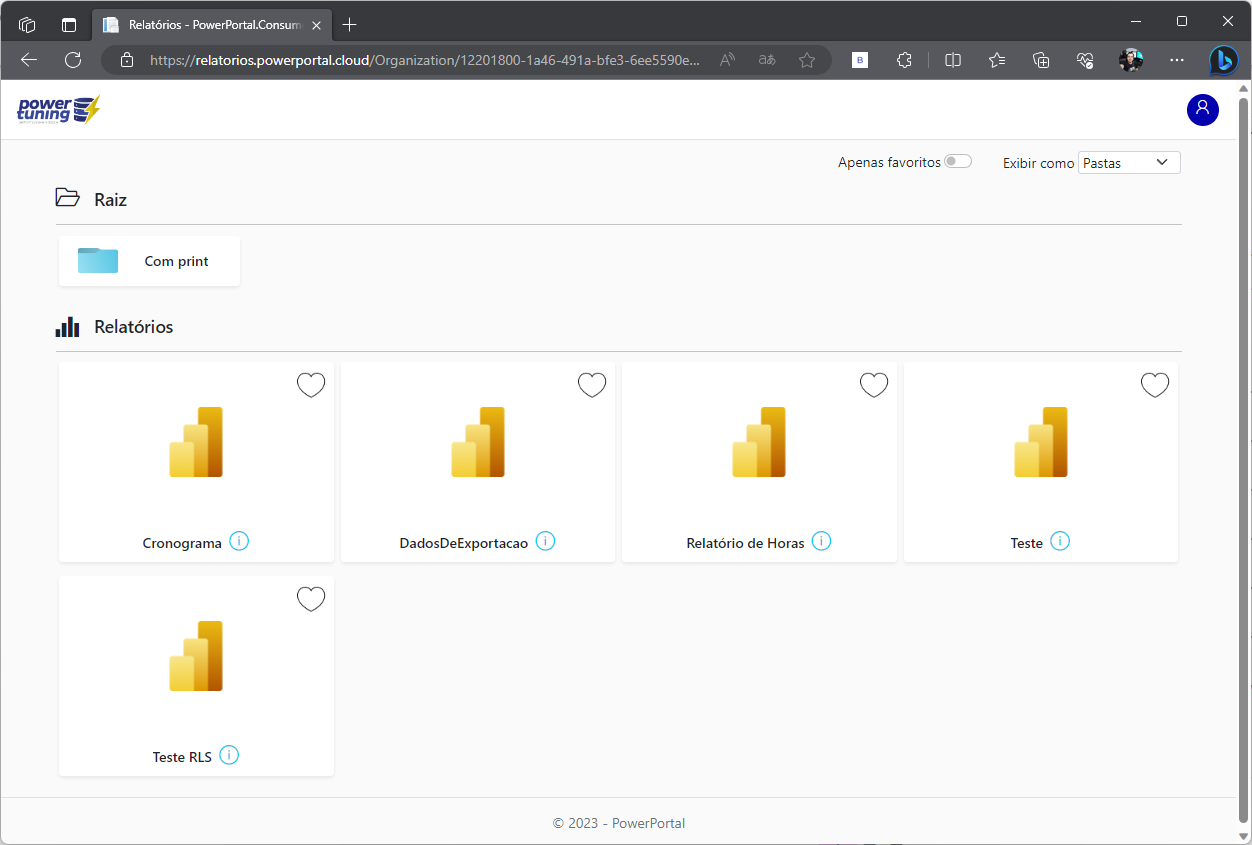This screenshot has height=845, width=1252.
Task: Open the Com print folder
Action: [149, 261]
